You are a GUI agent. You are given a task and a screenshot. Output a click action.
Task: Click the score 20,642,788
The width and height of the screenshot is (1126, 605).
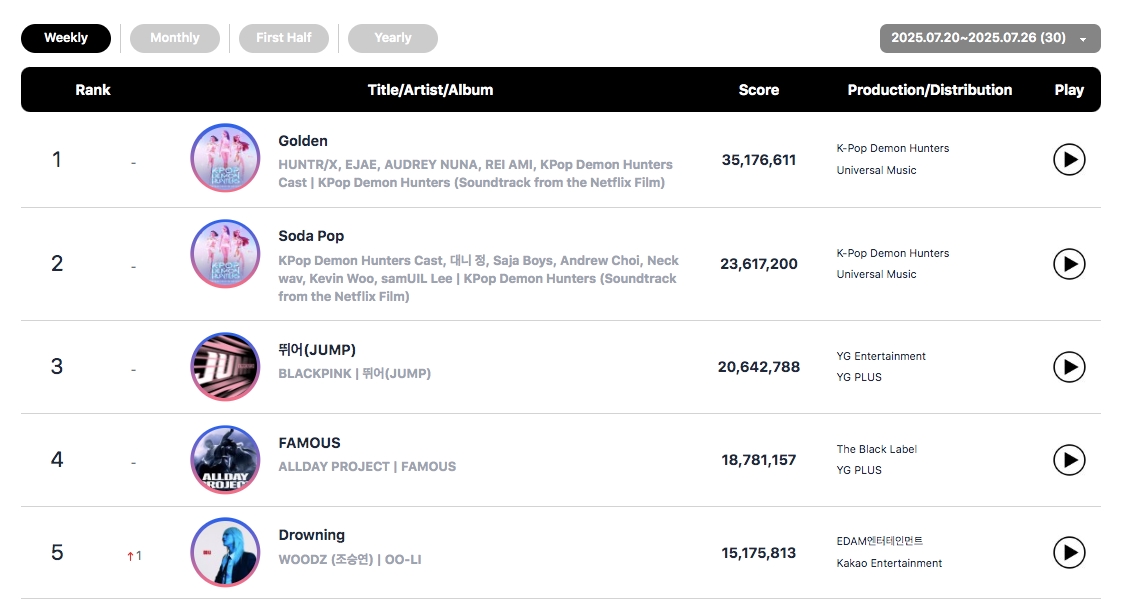(x=758, y=367)
